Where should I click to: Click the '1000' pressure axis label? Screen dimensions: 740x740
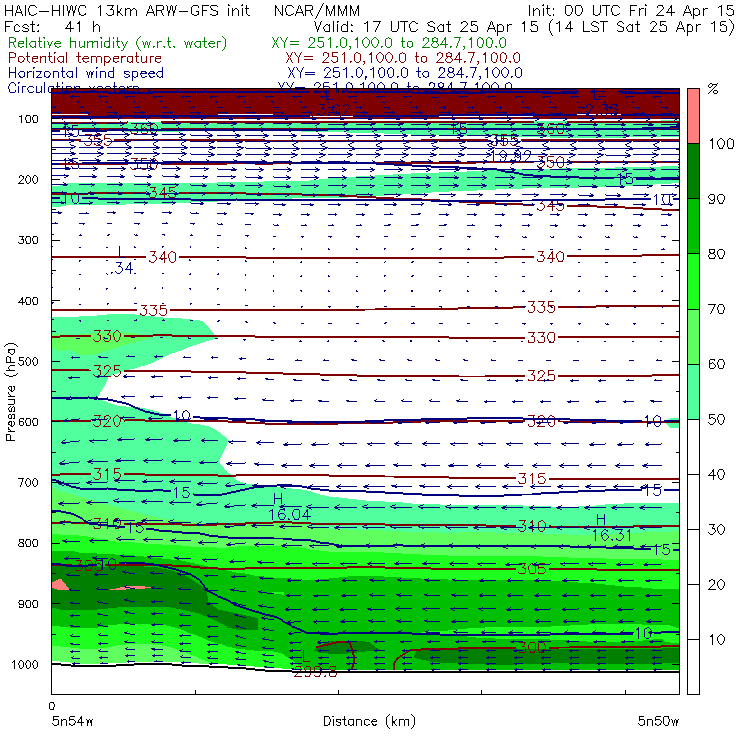[x=25, y=664]
